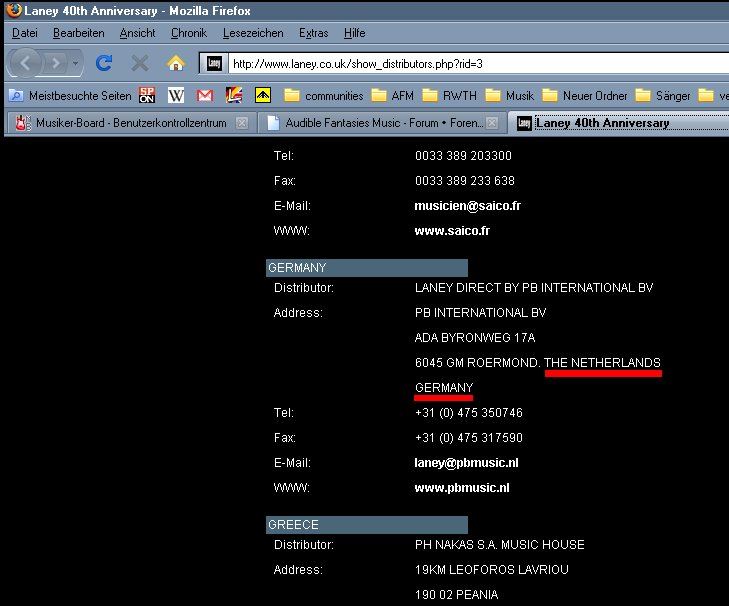Close the Audible Fantasies Music tab

(492, 123)
